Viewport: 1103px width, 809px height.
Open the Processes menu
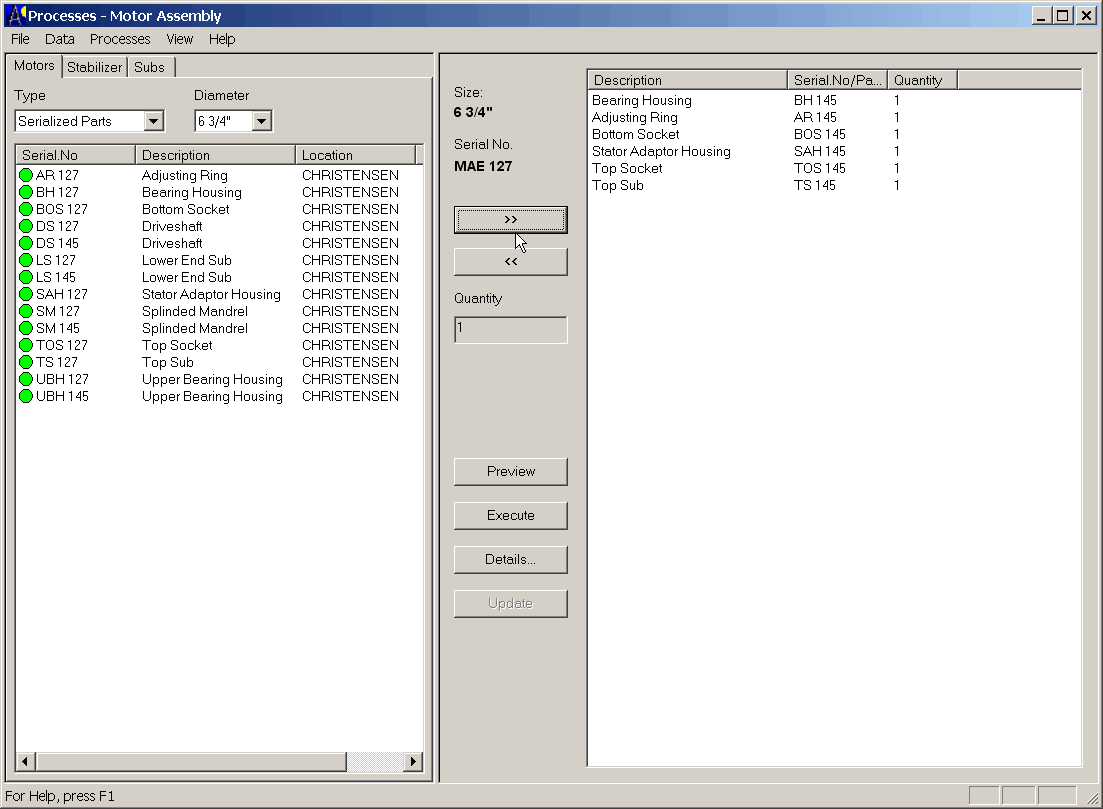(x=120, y=39)
